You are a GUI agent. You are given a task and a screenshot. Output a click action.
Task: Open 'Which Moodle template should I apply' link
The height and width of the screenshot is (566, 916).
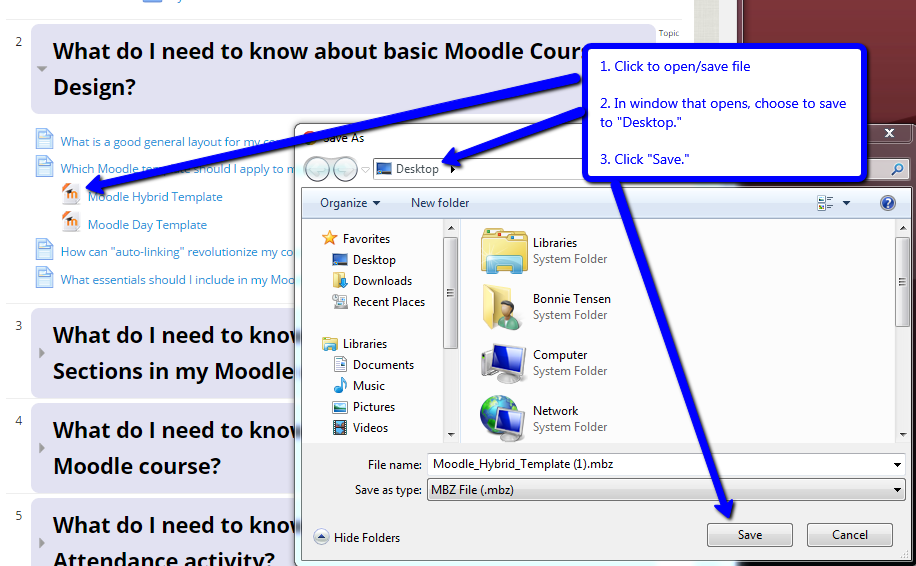[x=178, y=169]
